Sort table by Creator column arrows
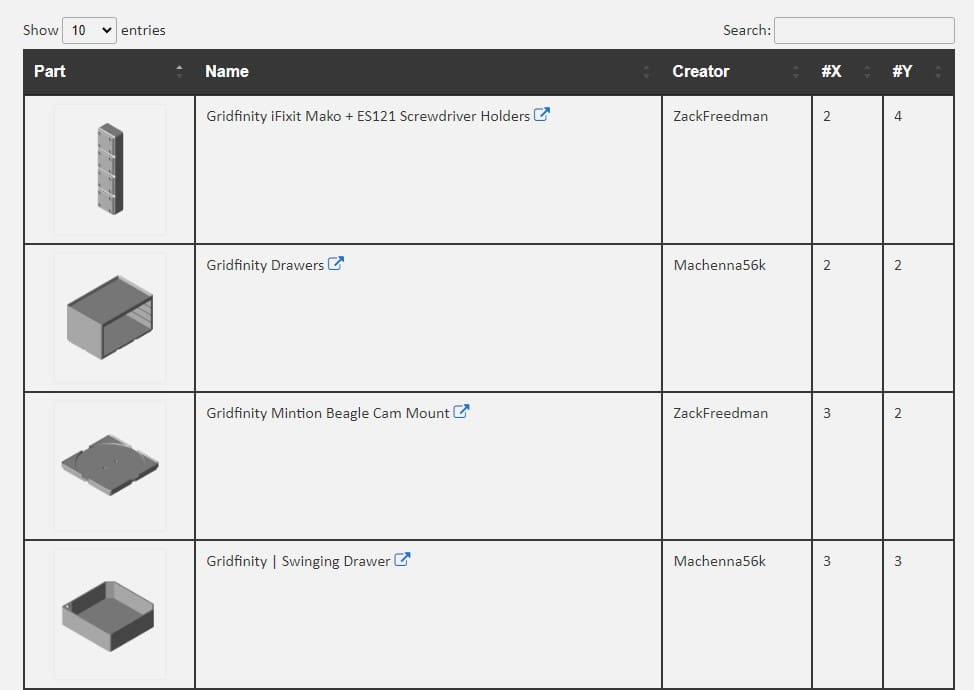The height and width of the screenshot is (690, 974). 796,71
